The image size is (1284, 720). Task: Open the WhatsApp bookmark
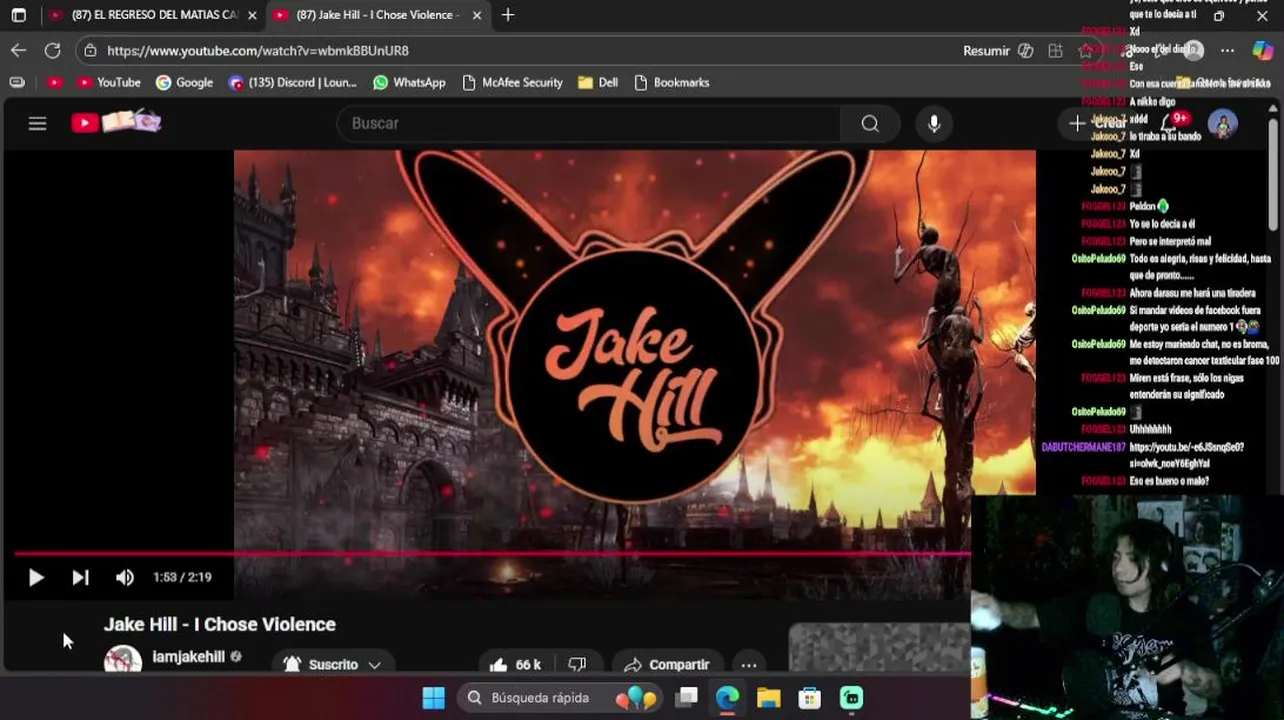pyautogui.click(x=409, y=82)
